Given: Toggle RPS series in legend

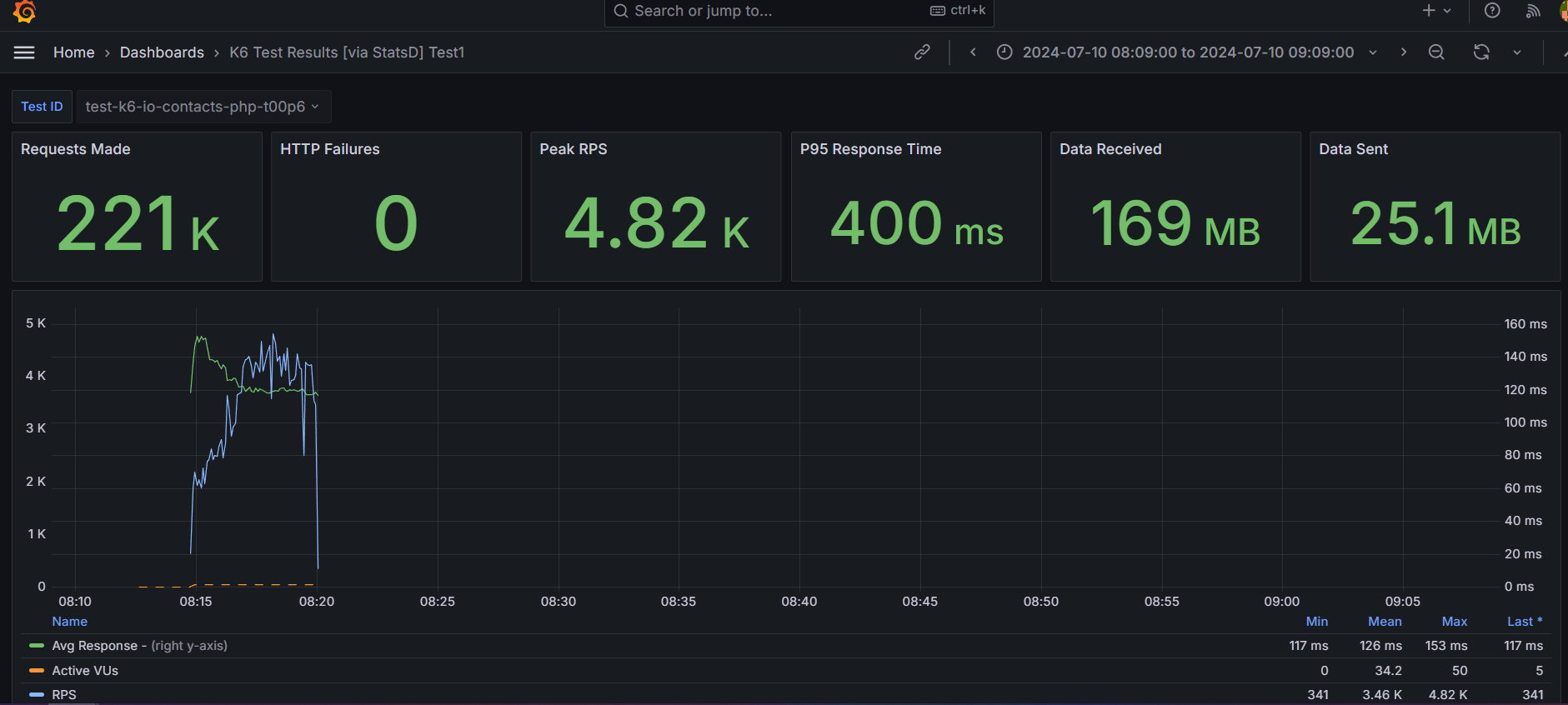Looking at the screenshot, I should 64,695.
